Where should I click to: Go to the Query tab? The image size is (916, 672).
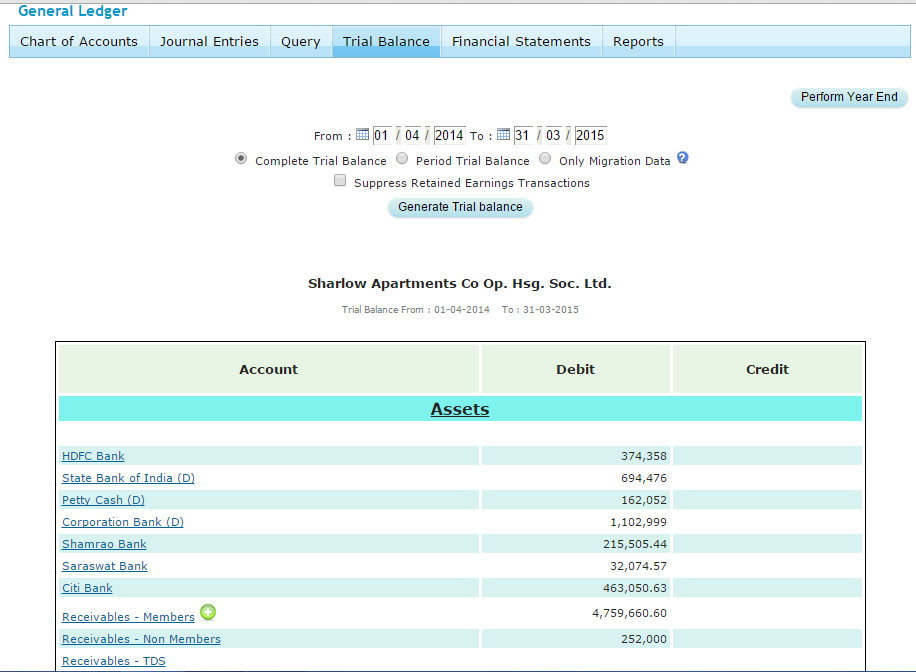coord(301,41)
